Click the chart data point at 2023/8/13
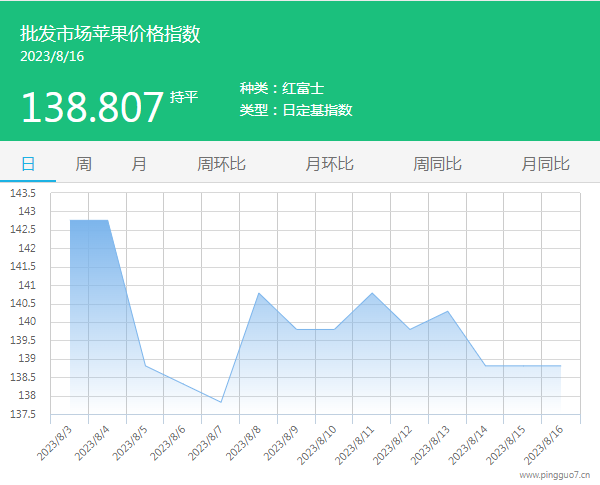Viewport: 600px width, 485px height. pyautogui.click(x=448, y=311)
